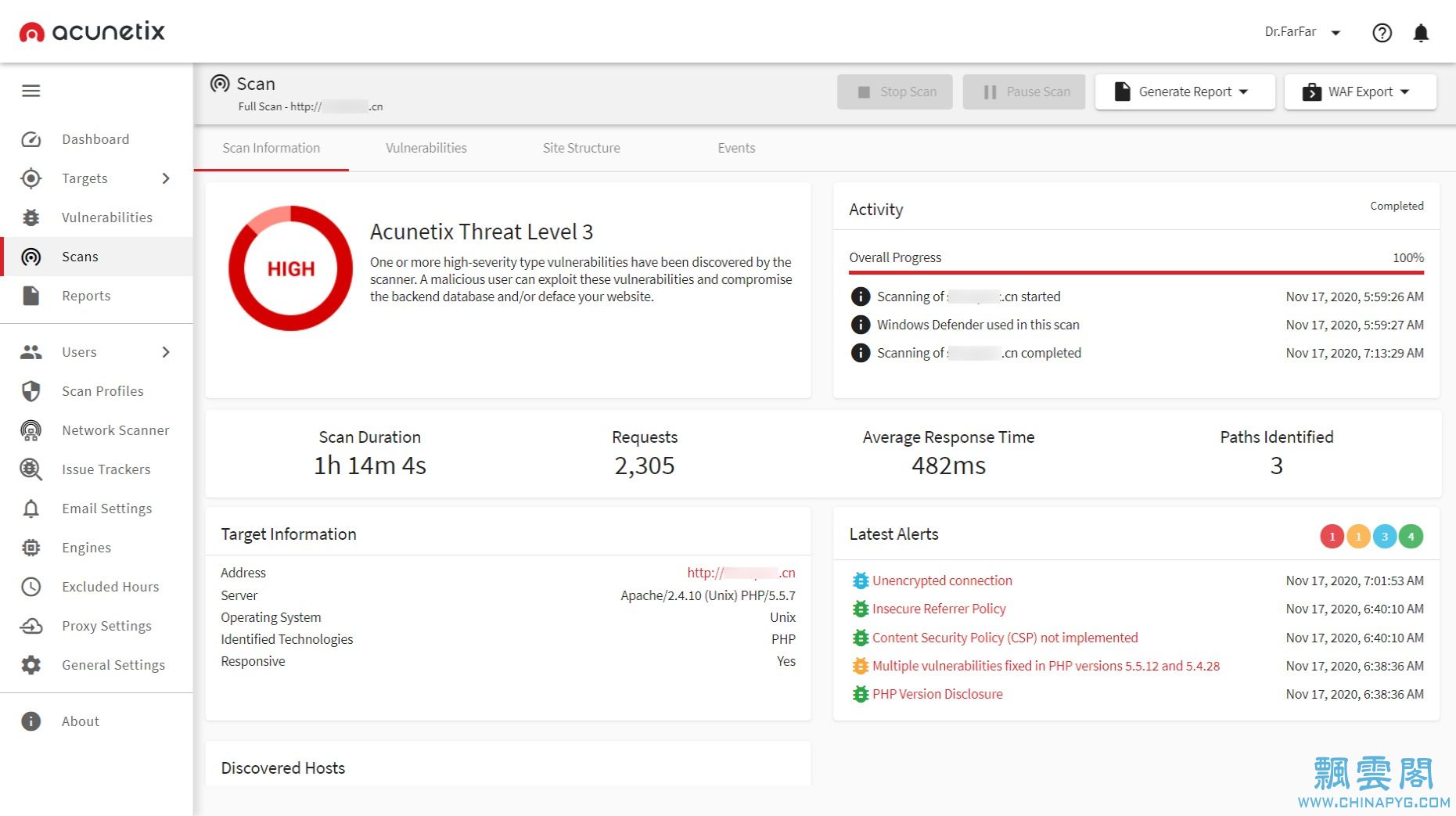Click the blue low-severity count badge
1456x816 pixels.
click(1385, 536)
